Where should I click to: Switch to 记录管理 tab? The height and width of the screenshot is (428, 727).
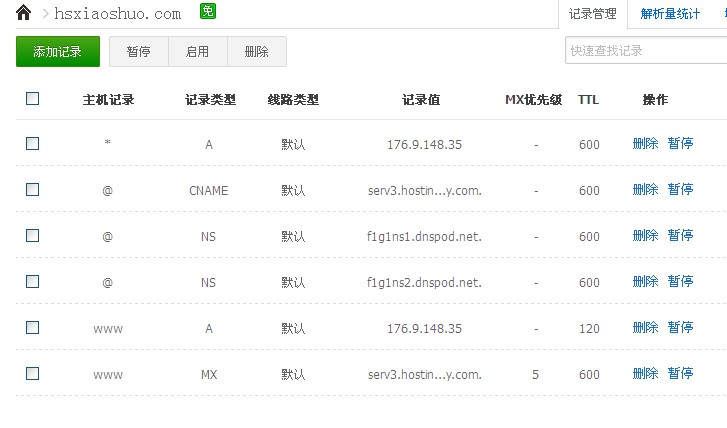(593, 14)
